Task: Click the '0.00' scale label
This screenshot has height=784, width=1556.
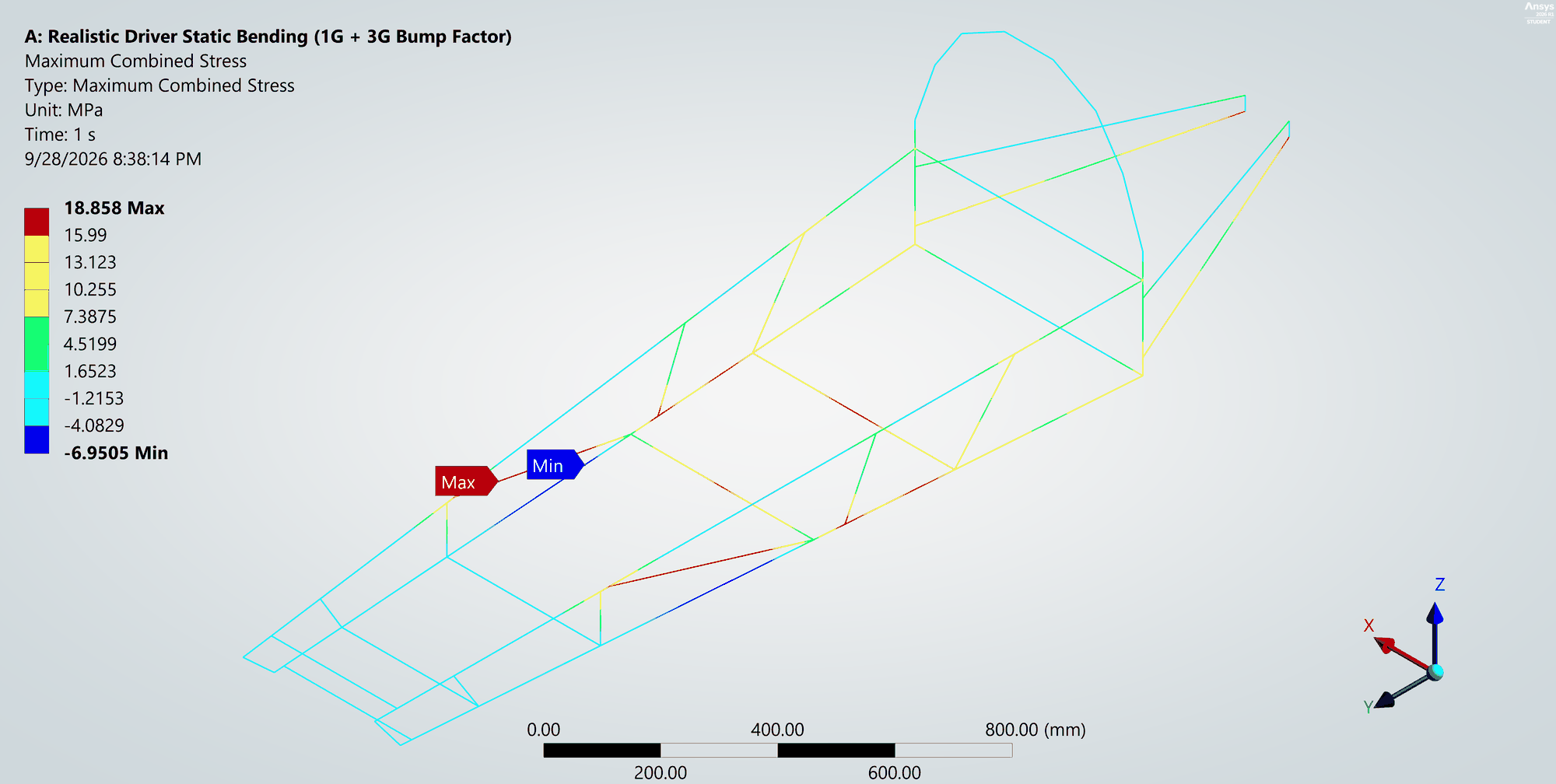Action: (x=543, y=730)
